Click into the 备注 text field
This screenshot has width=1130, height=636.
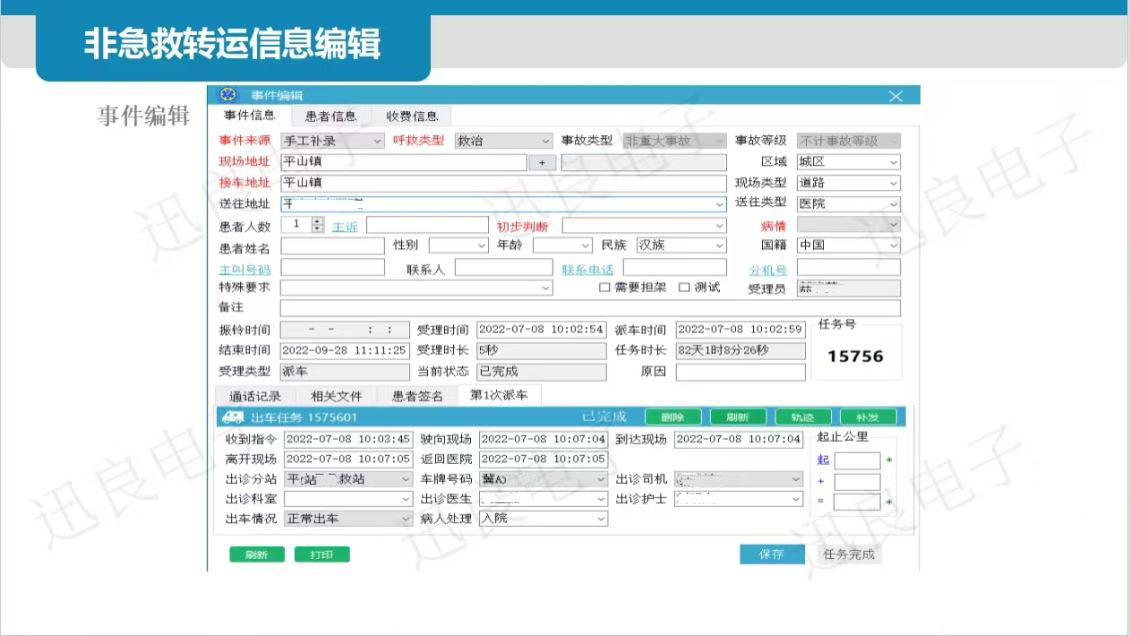[589, 308]
